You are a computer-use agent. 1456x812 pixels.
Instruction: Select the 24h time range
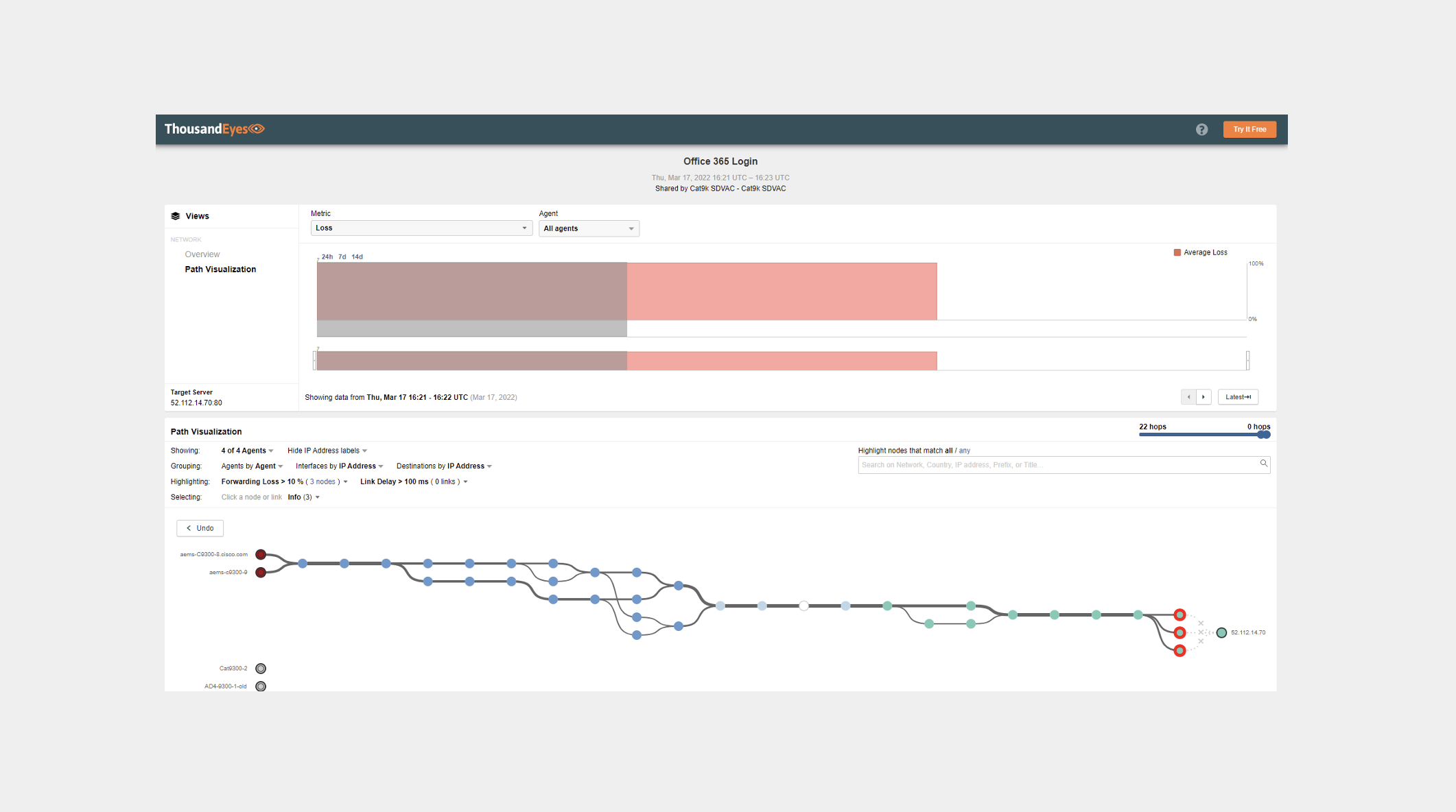click(x=327, y=256)
